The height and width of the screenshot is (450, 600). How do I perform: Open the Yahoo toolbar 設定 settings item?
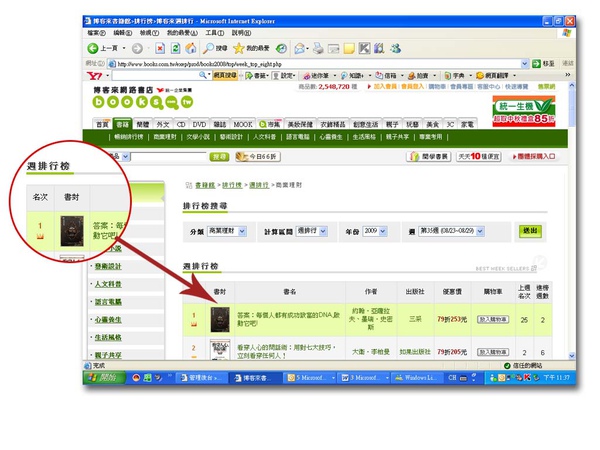[284, 76]
